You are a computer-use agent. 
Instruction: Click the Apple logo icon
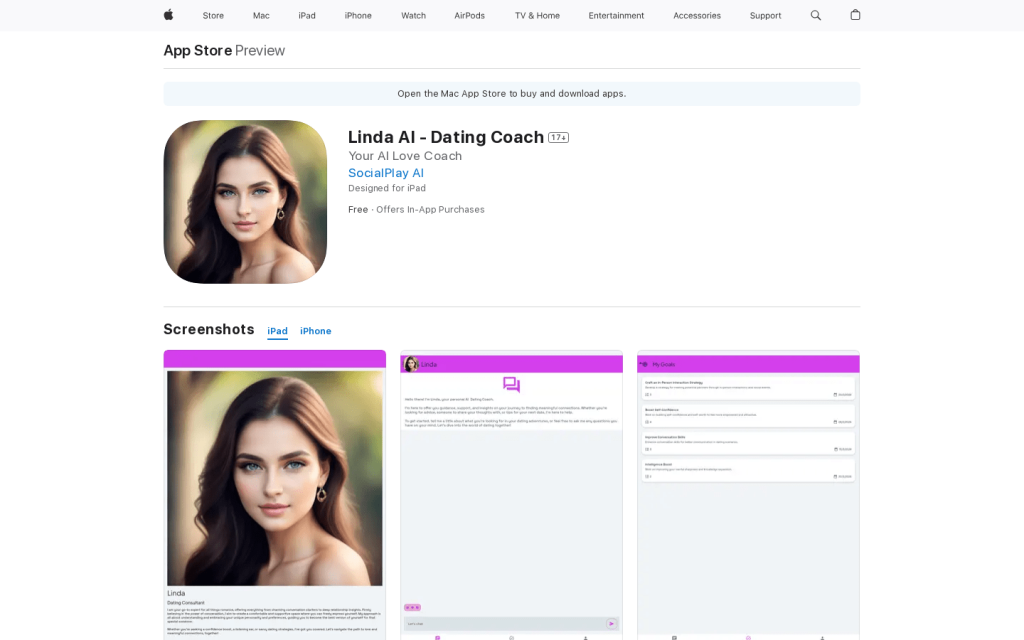168,15
